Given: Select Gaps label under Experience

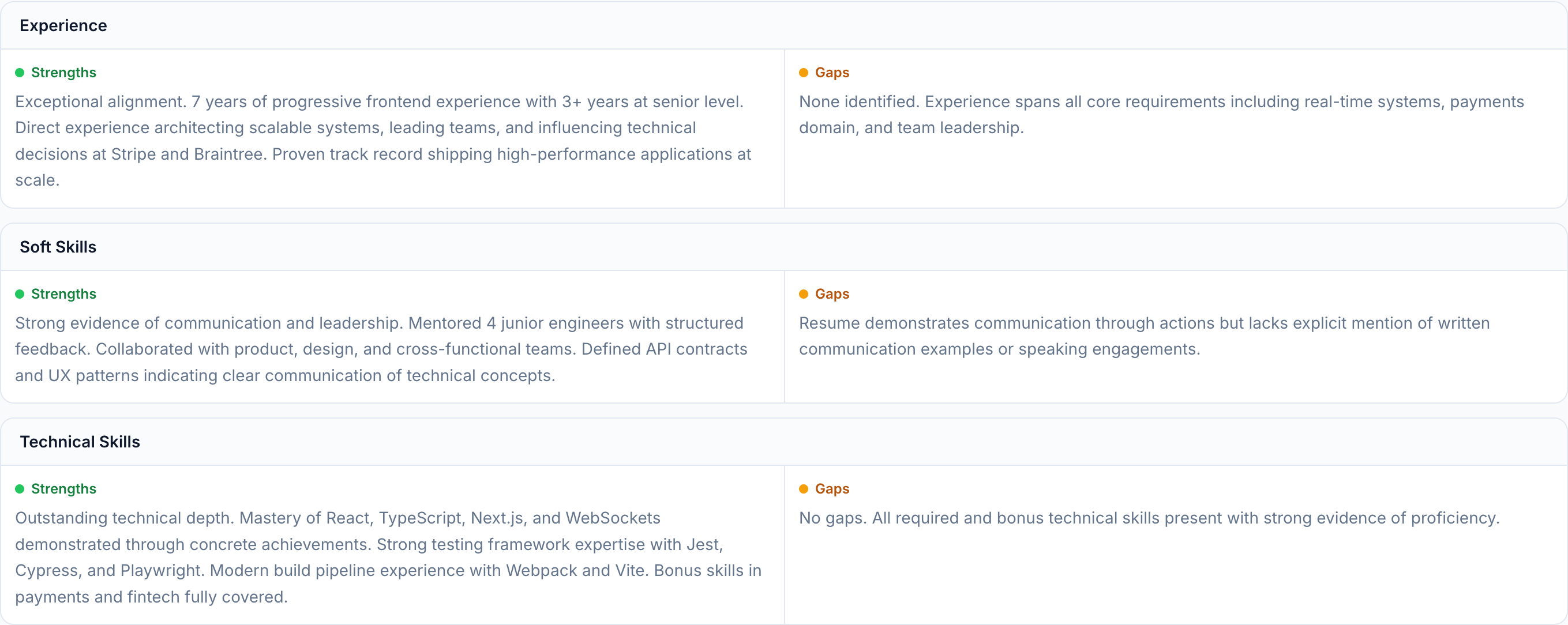Looking at the screenshot, I should 831,73.
